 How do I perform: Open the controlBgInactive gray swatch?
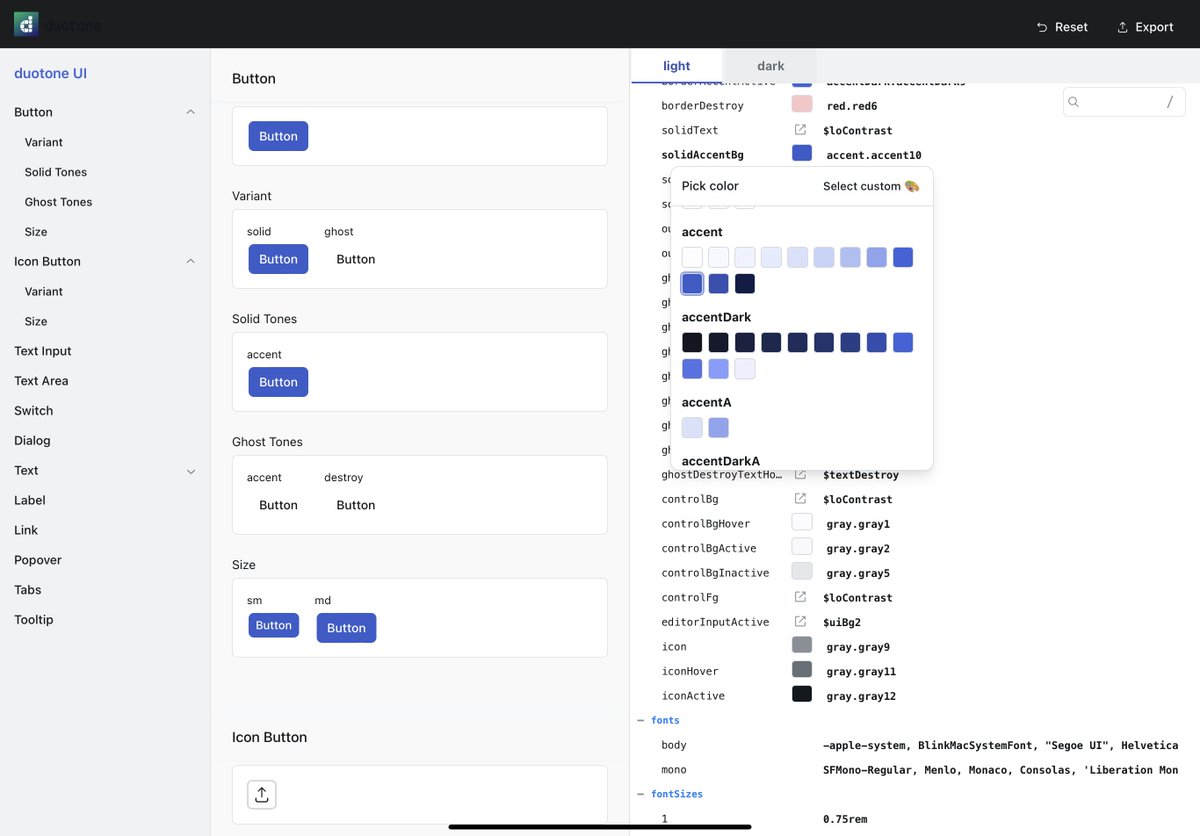(802, 571)
